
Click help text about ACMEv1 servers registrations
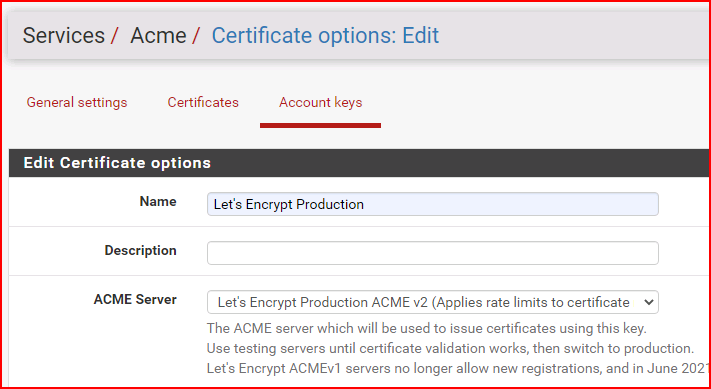pos(458,368)
